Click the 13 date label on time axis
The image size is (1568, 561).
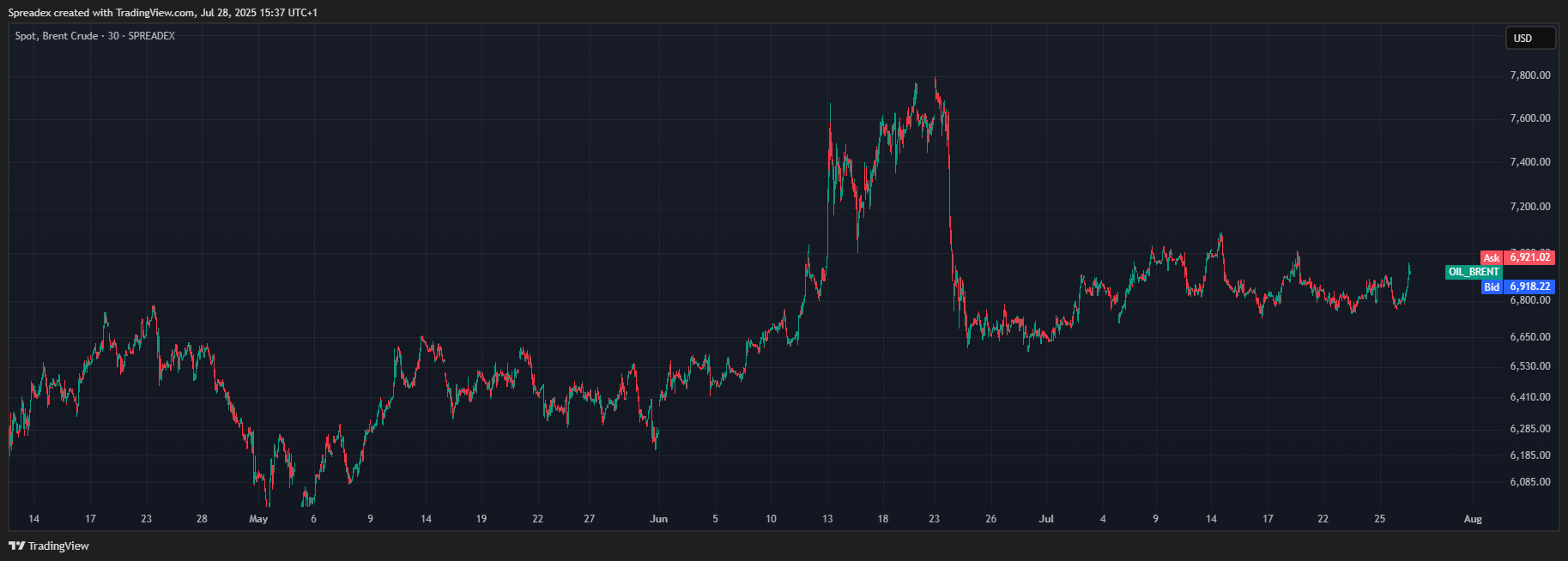click(x=827, y=519)
